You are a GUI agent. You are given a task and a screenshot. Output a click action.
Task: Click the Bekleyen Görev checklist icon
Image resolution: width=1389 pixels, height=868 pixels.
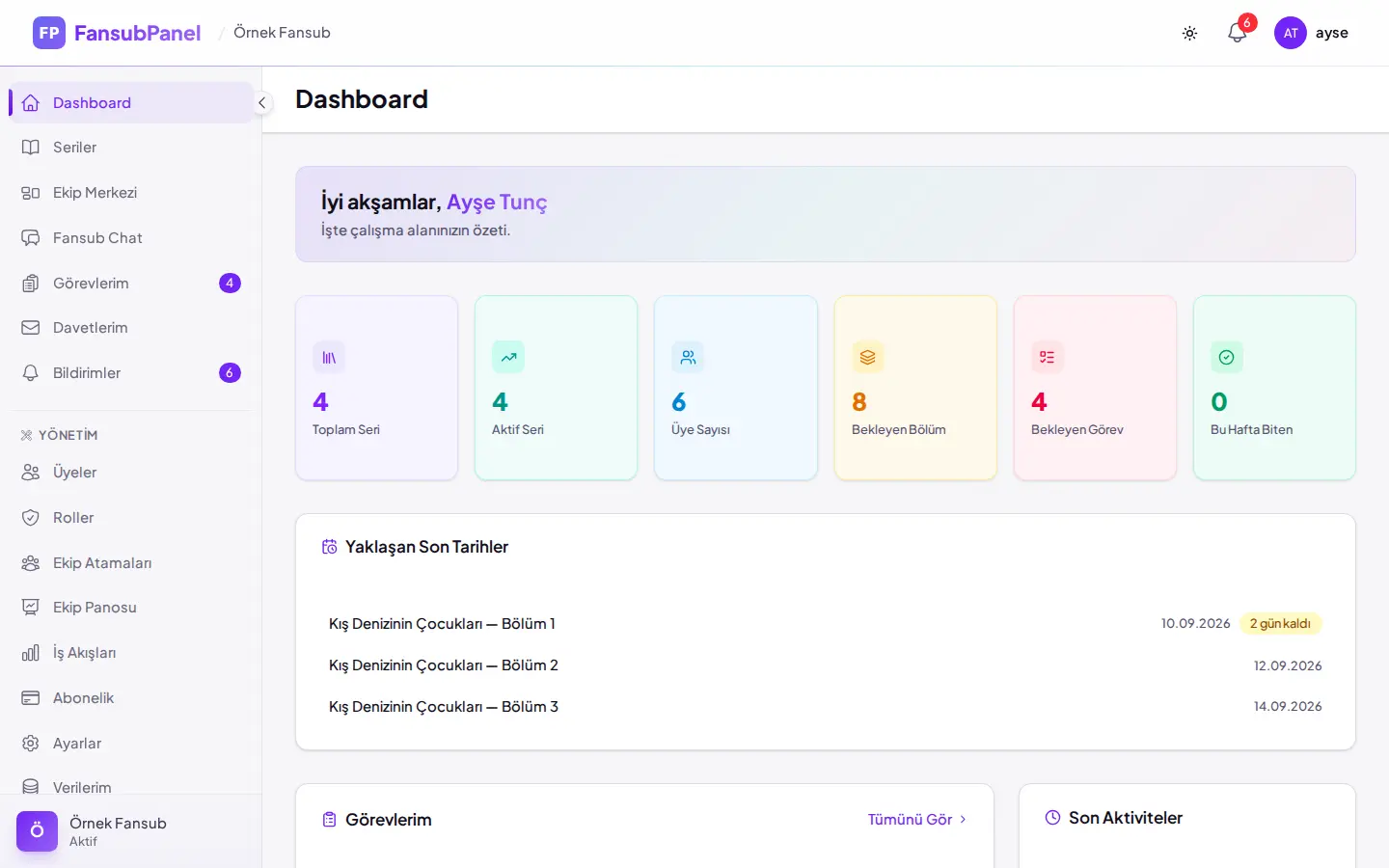point(1048,358)
